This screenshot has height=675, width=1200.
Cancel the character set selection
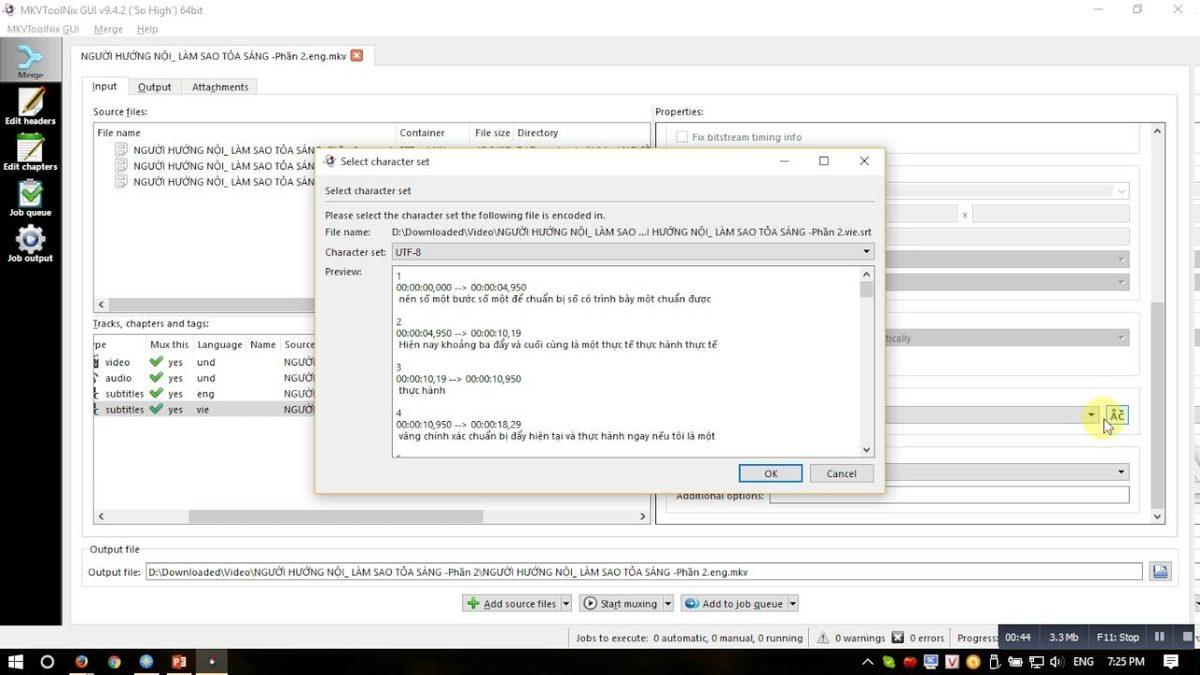tap(841, 473)
